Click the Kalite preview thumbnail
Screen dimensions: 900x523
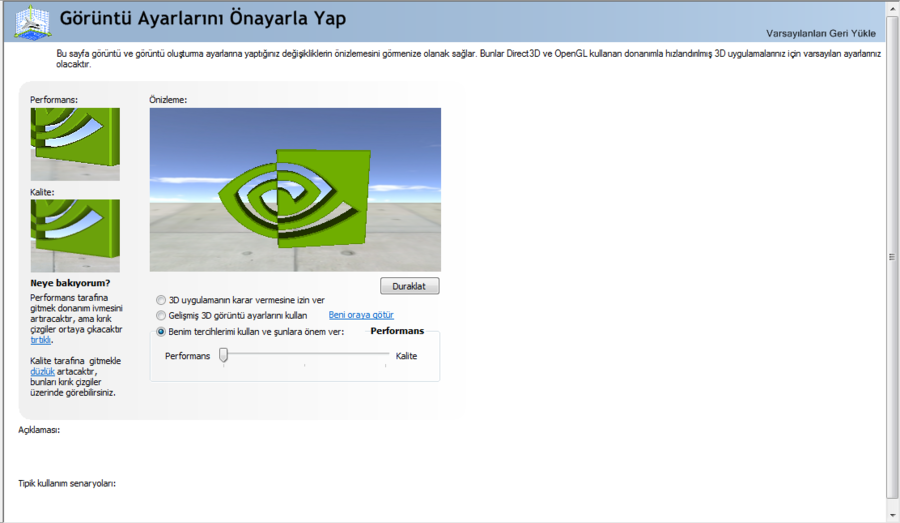(x=75, y=236)
